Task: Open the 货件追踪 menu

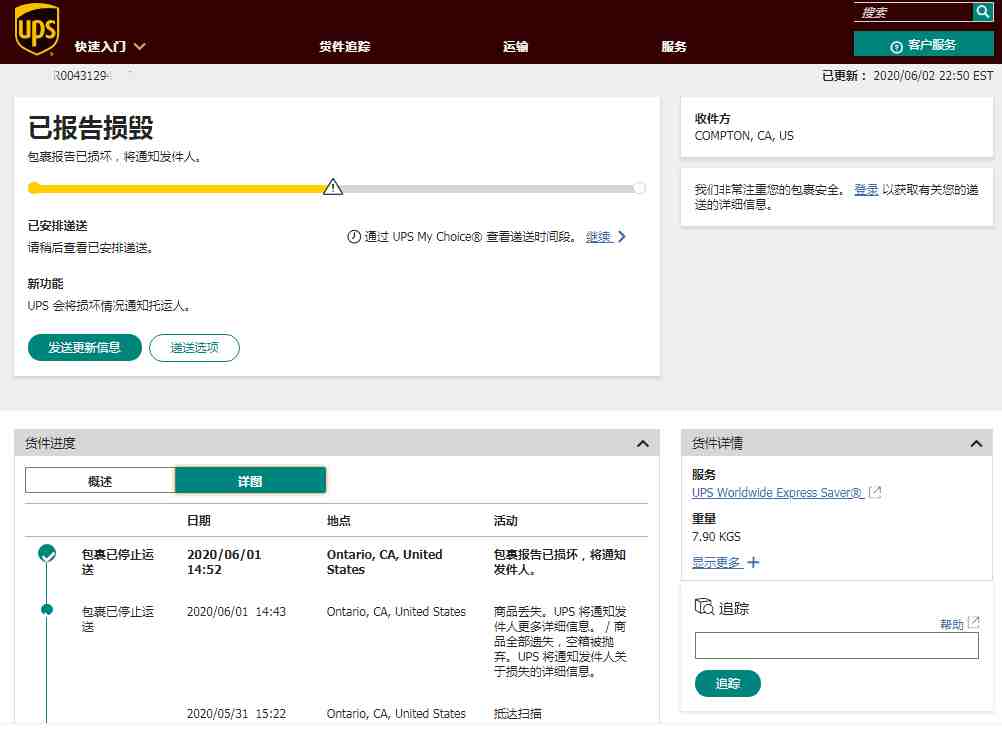Action: coord(345,46)
